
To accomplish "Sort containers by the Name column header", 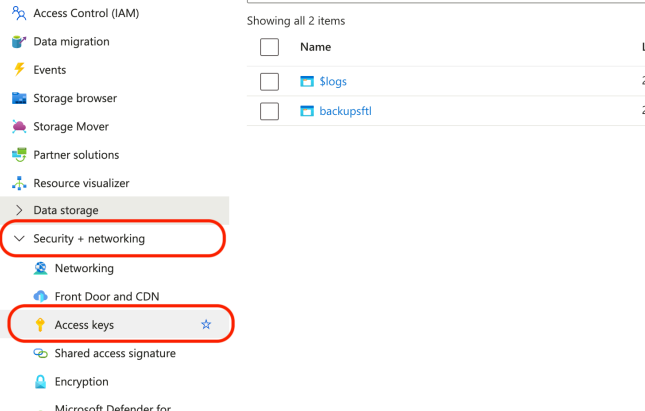I will (315, 47).
